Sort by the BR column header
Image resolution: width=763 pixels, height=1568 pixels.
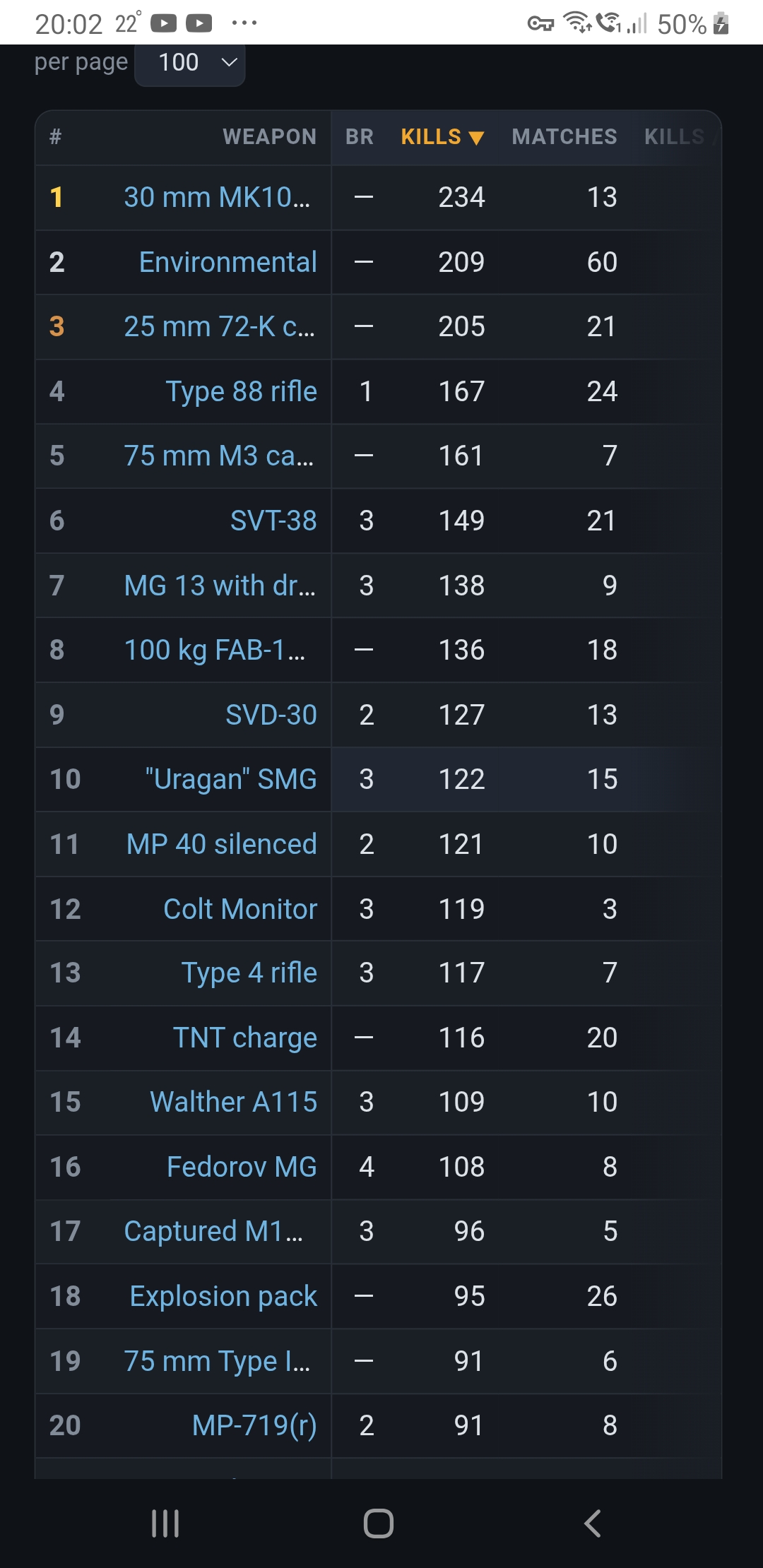pos(360,137)
